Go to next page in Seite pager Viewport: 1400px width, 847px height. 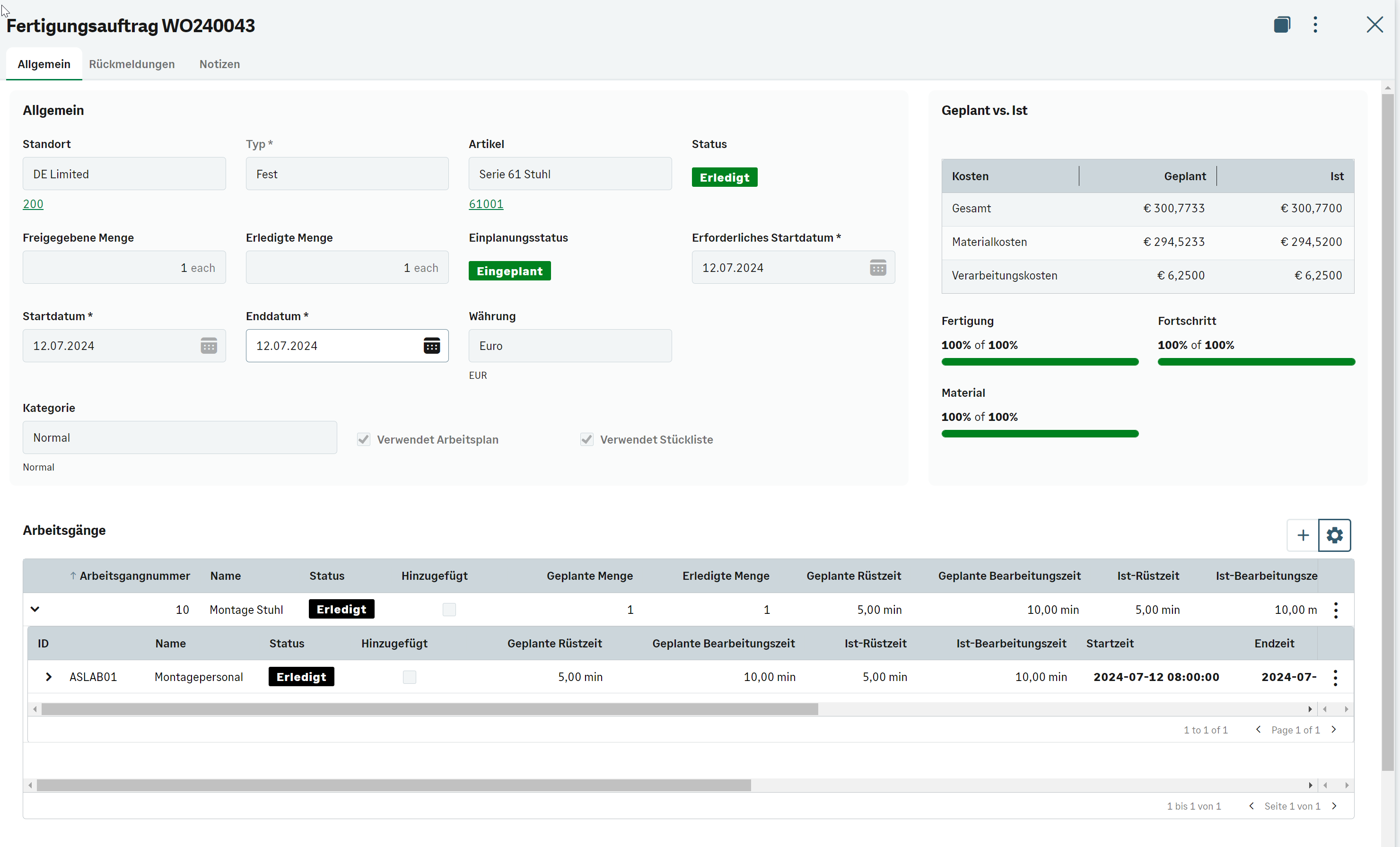click(1334, 805)
